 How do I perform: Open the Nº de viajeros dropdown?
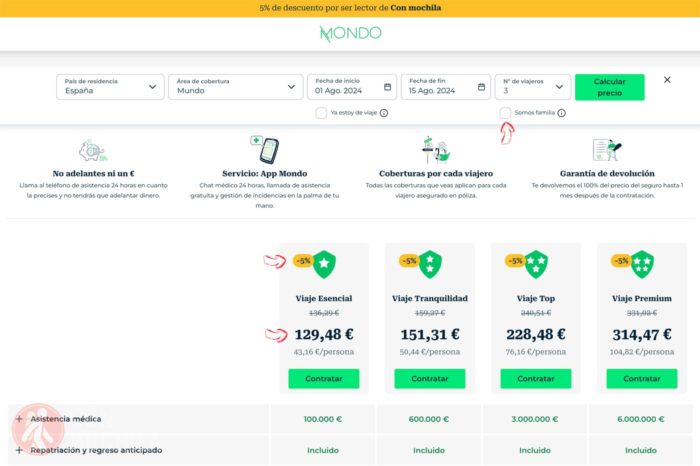(533, 87)
